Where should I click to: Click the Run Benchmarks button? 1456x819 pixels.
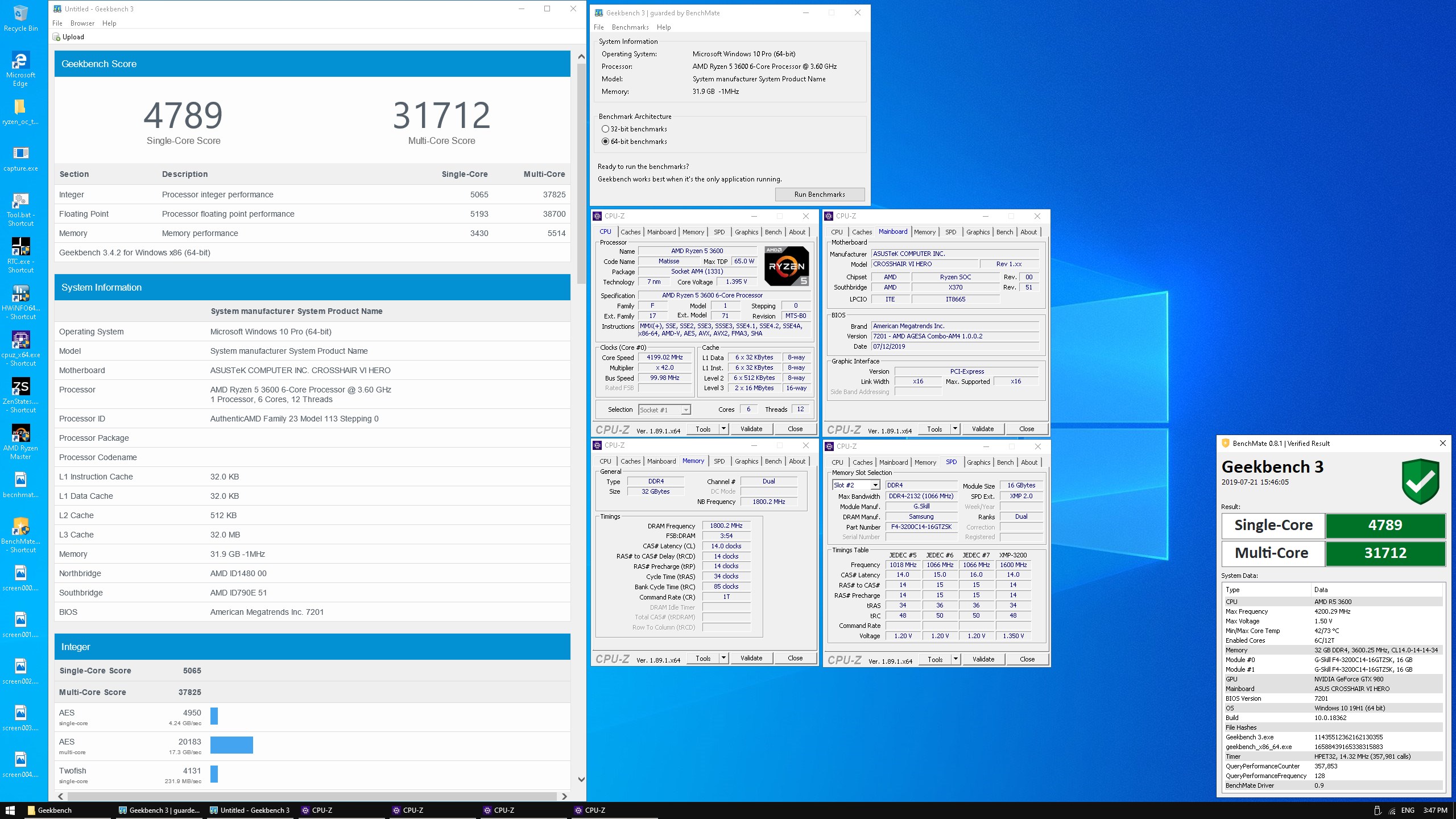tap(820, 195)
